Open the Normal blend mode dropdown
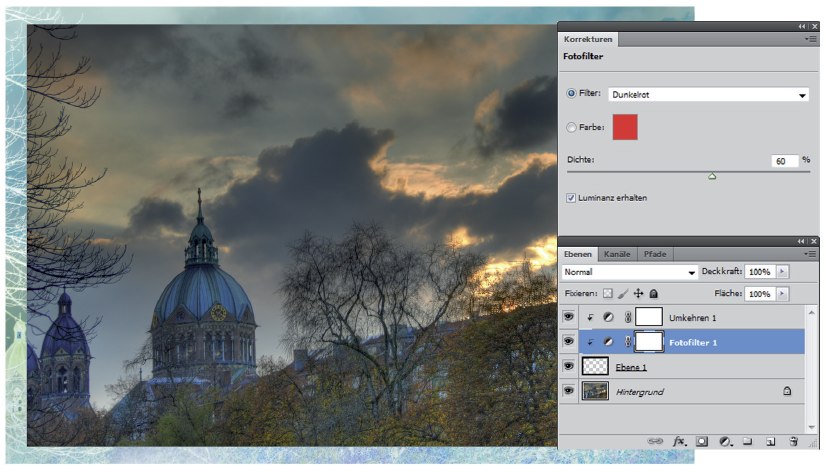The image size is (826, 474). tap(630, 272)
